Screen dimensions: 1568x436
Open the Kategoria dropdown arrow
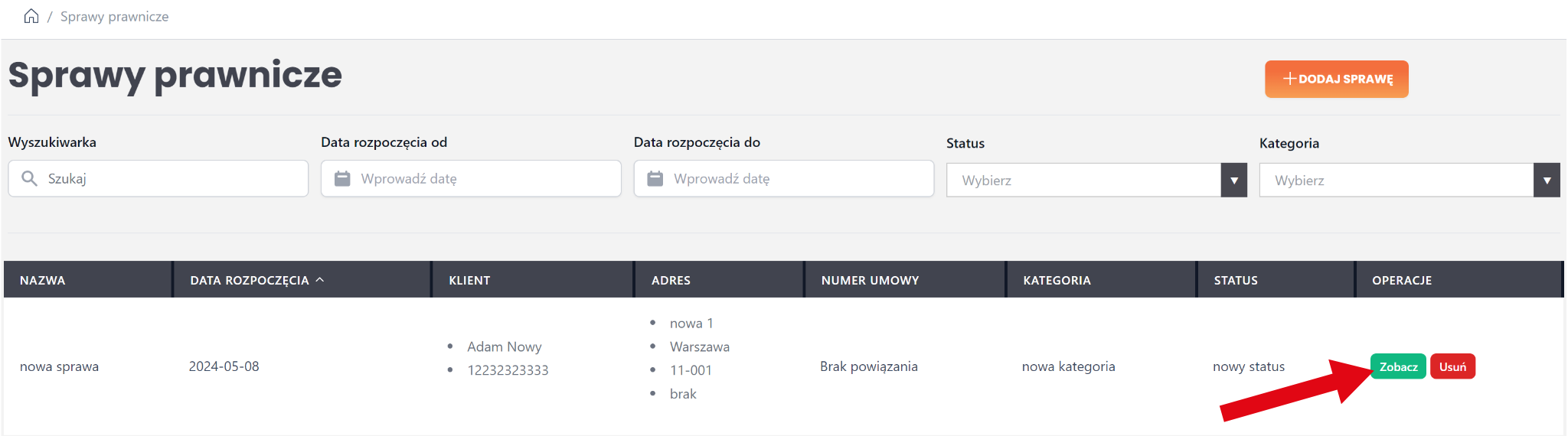1547,181
